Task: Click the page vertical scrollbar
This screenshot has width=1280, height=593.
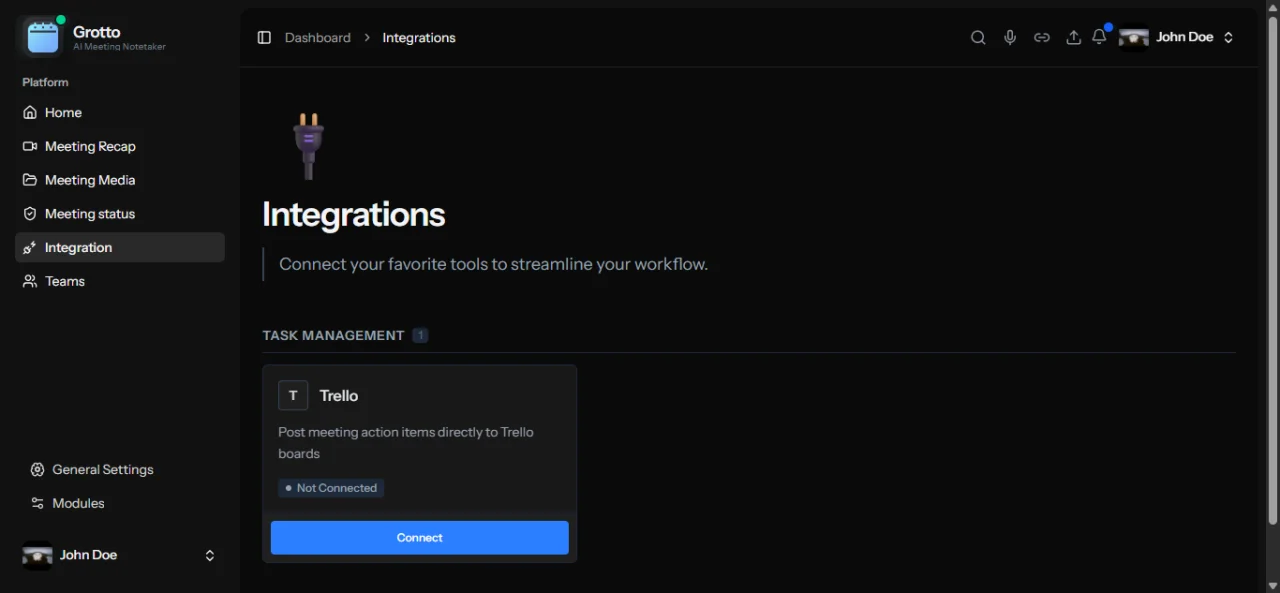Action: click(1272, 270)
